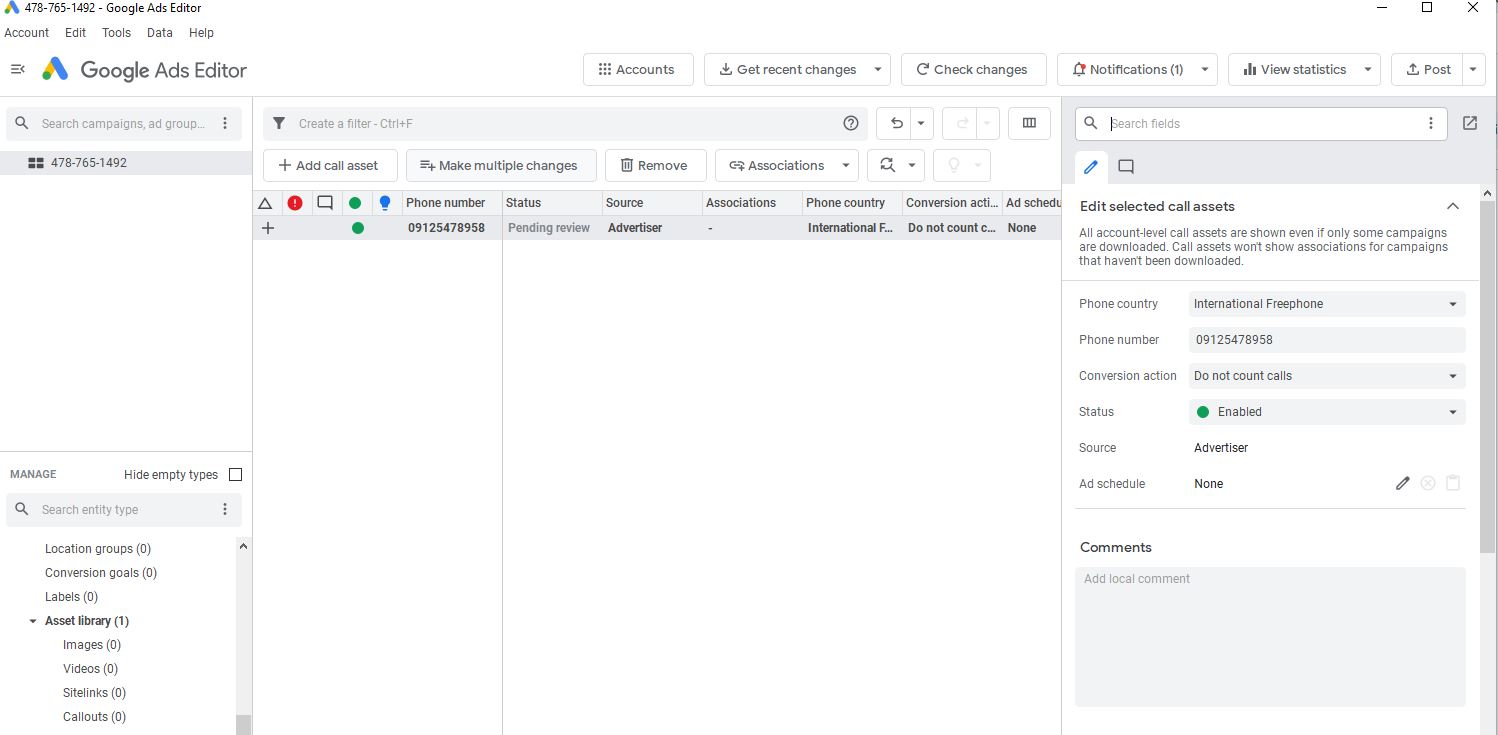Expand Notifications dropdown arrow
Screen dimensions: 1498x735
pyautogui.click(x=1205, y=70)
